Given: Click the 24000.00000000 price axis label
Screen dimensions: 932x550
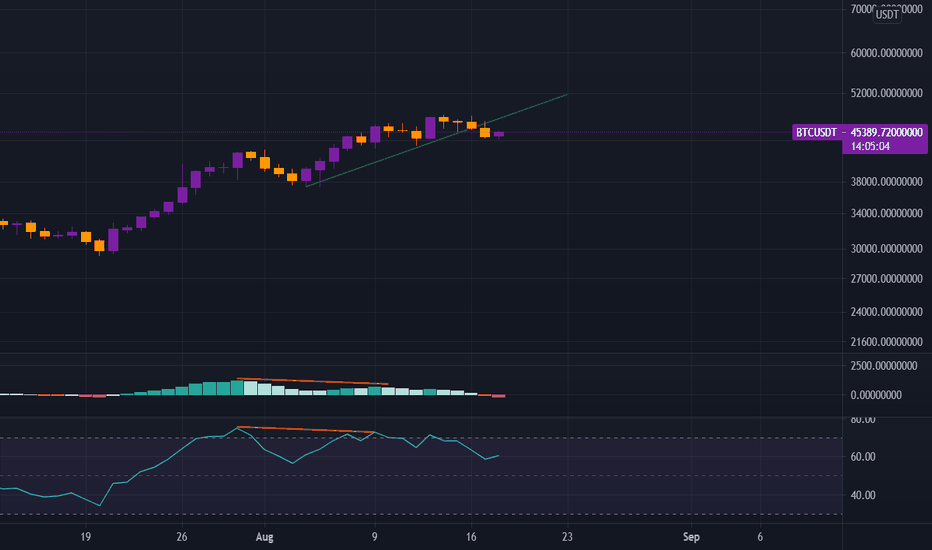Looking at the screenshot, I should click(886, 312).
